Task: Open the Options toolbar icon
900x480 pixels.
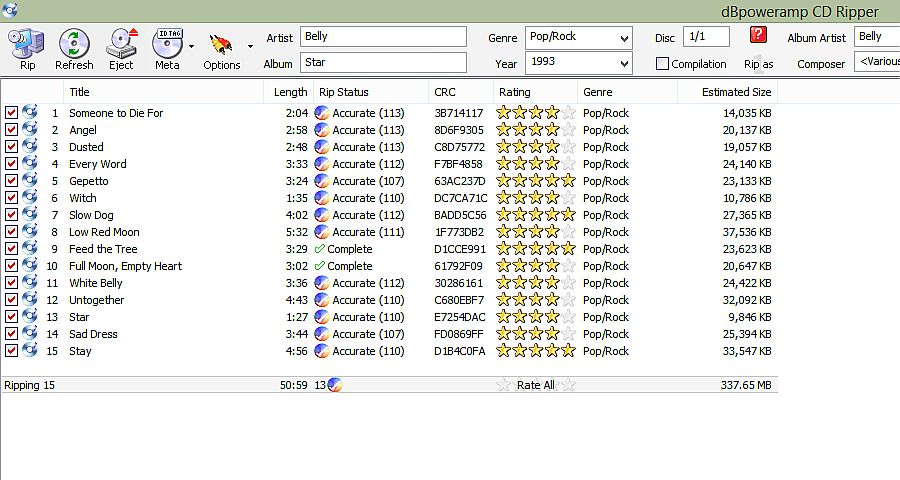Action: click(221, 45)
